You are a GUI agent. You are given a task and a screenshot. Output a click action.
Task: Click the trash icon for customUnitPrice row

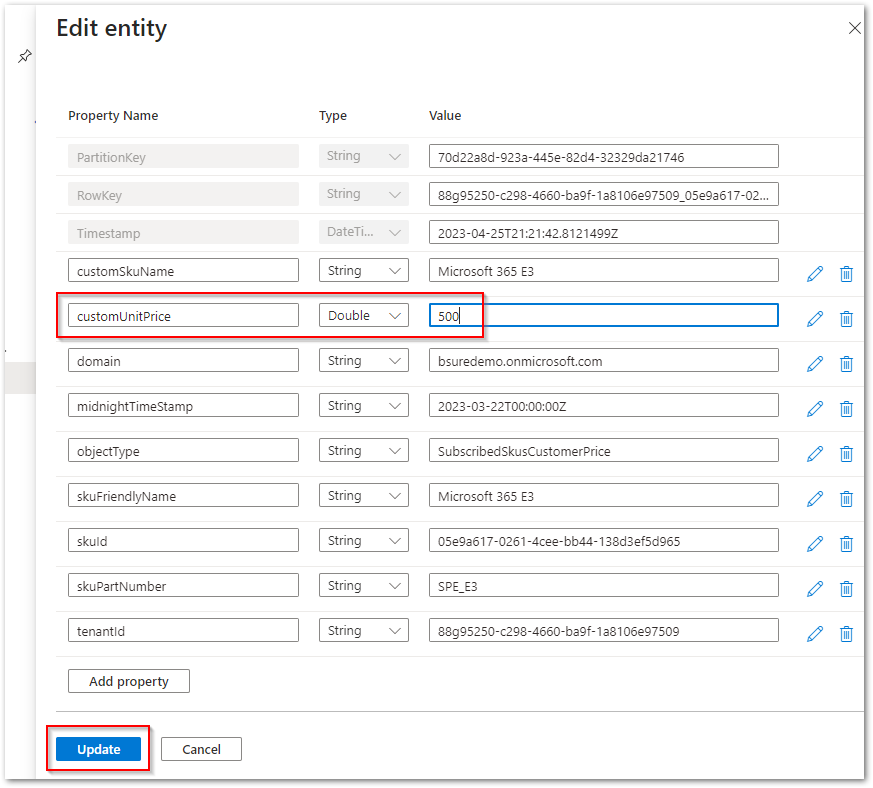click(846, 318)
